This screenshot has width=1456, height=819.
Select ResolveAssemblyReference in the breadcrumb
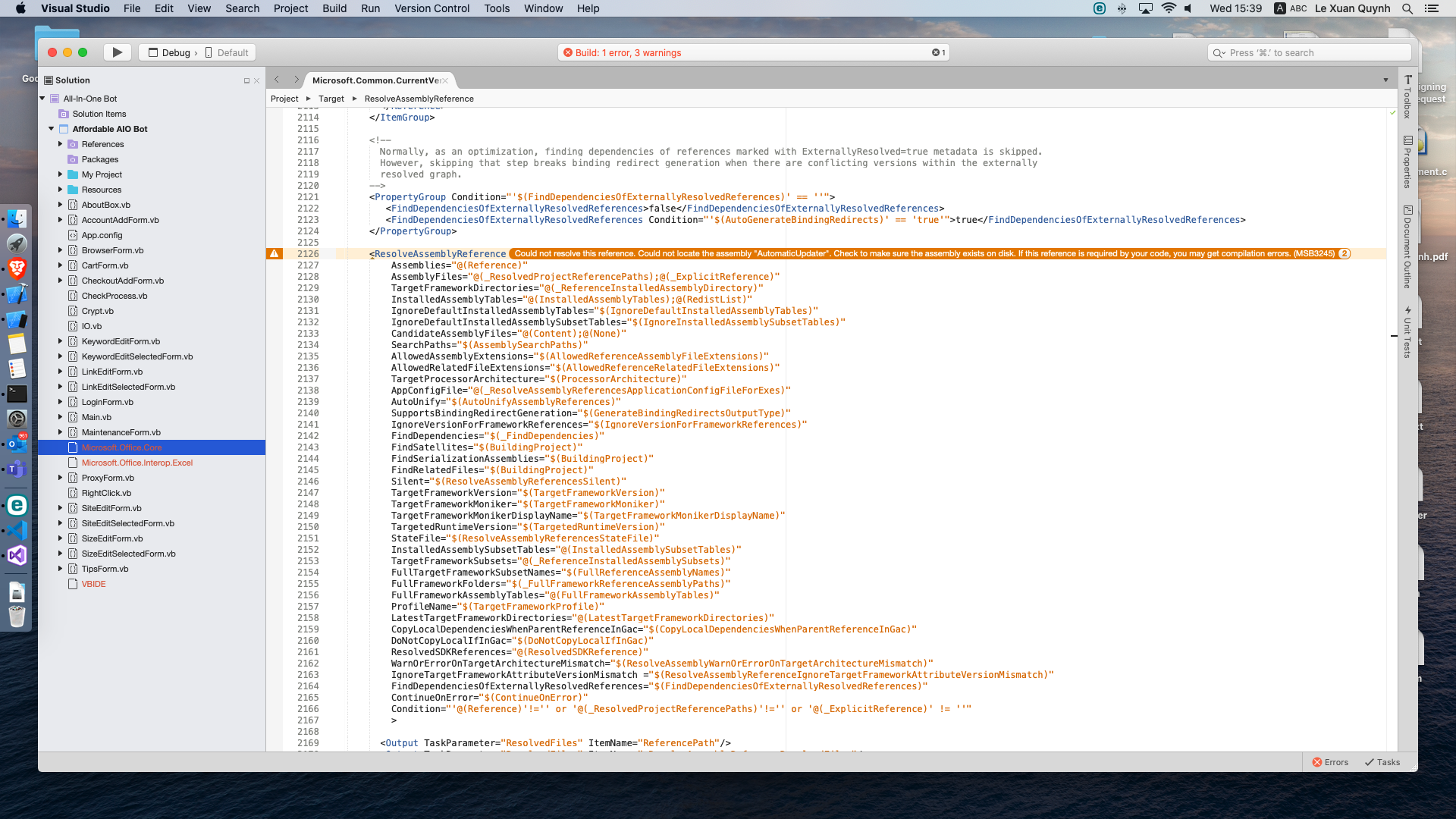coord(419,99)
